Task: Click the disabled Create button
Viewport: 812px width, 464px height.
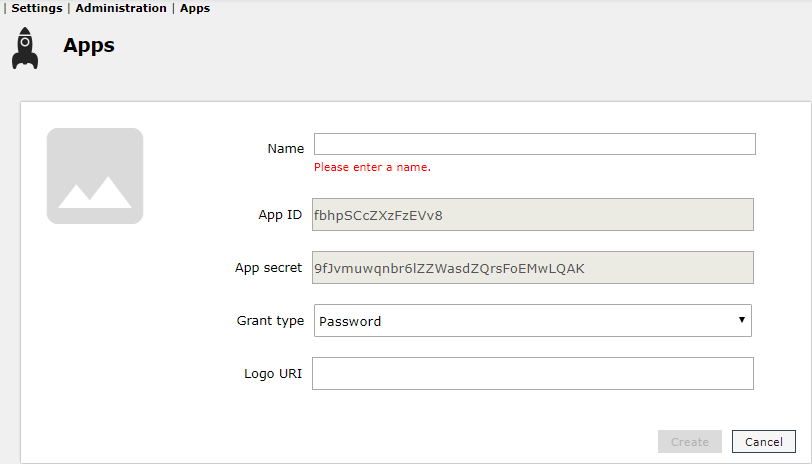Action: pos(690,442)
